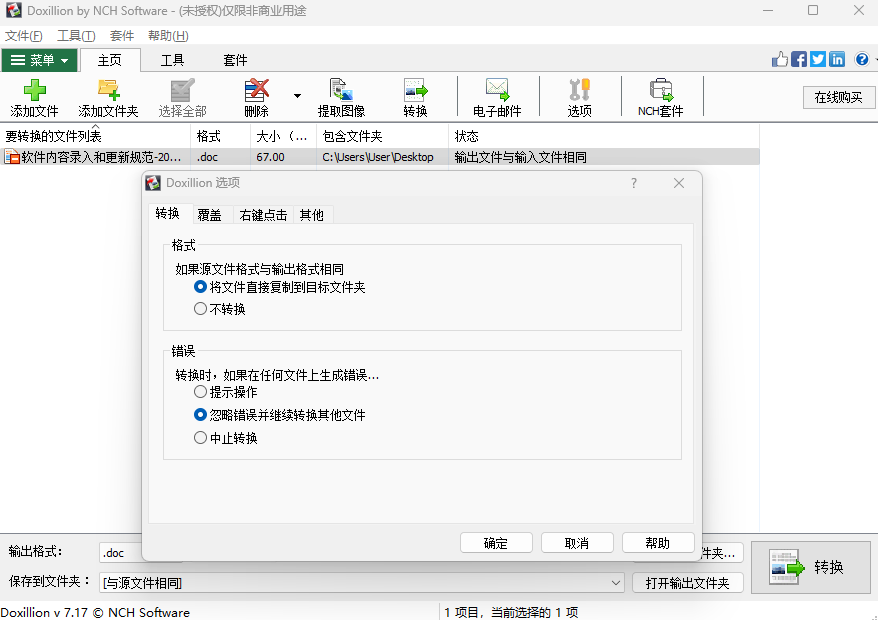878x620 pixels.
Task: Click the thumbs-up like icon
Action: [779, 59]
